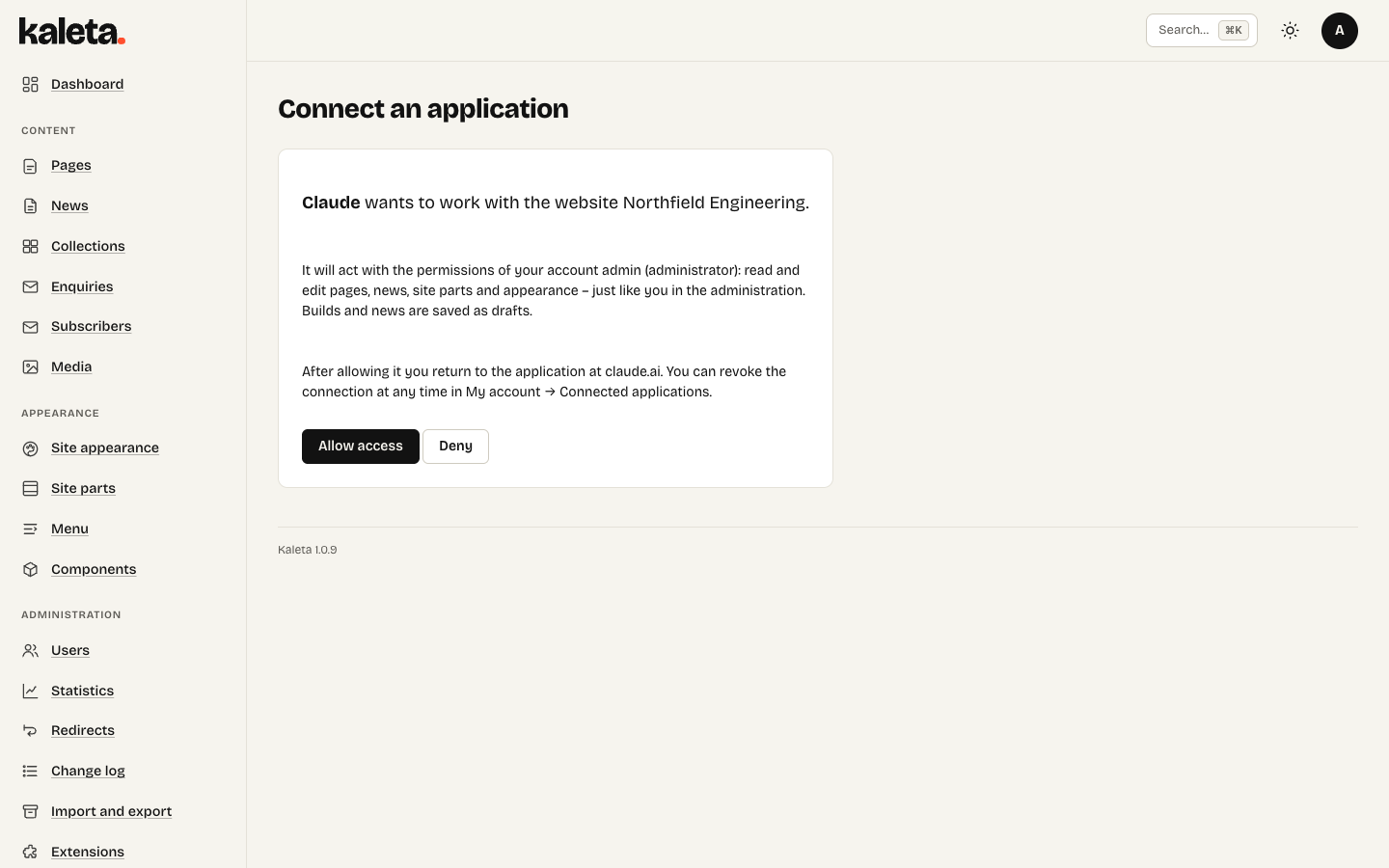Open the Site parts link
The image size is (1389, 868).
pos(83,488)
